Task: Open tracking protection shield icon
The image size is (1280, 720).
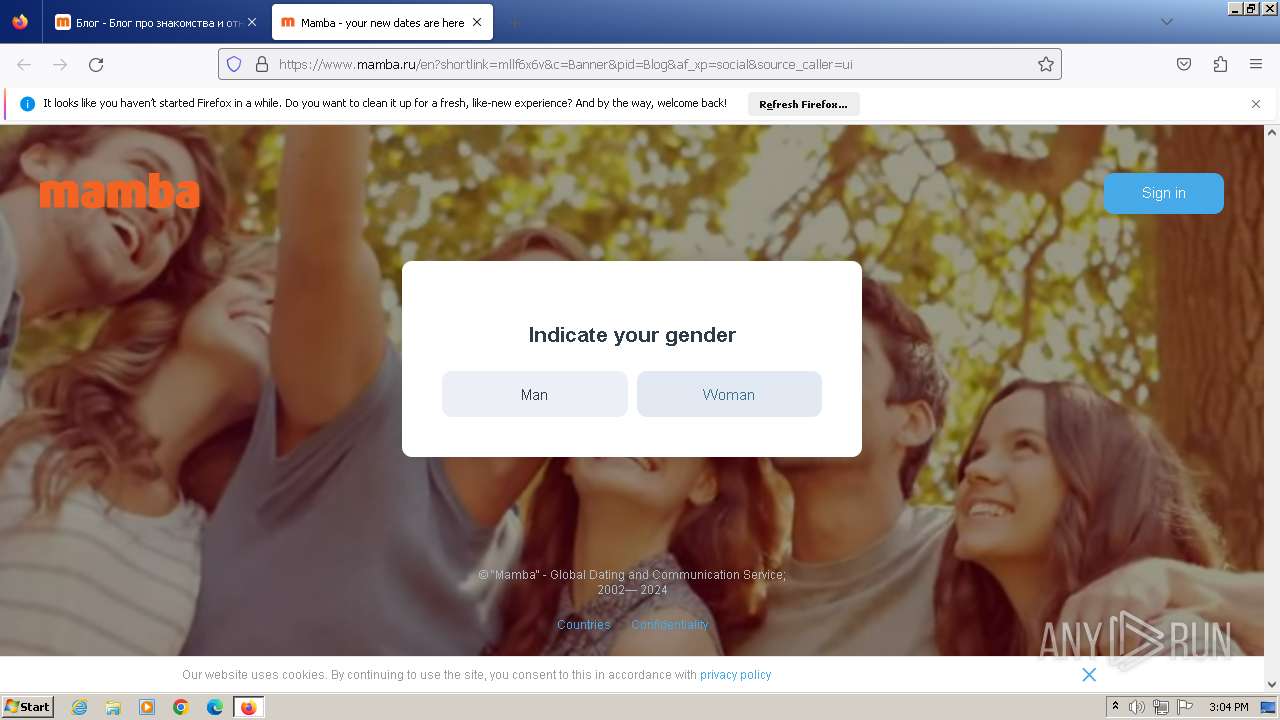Action: [x=234, y=64]
